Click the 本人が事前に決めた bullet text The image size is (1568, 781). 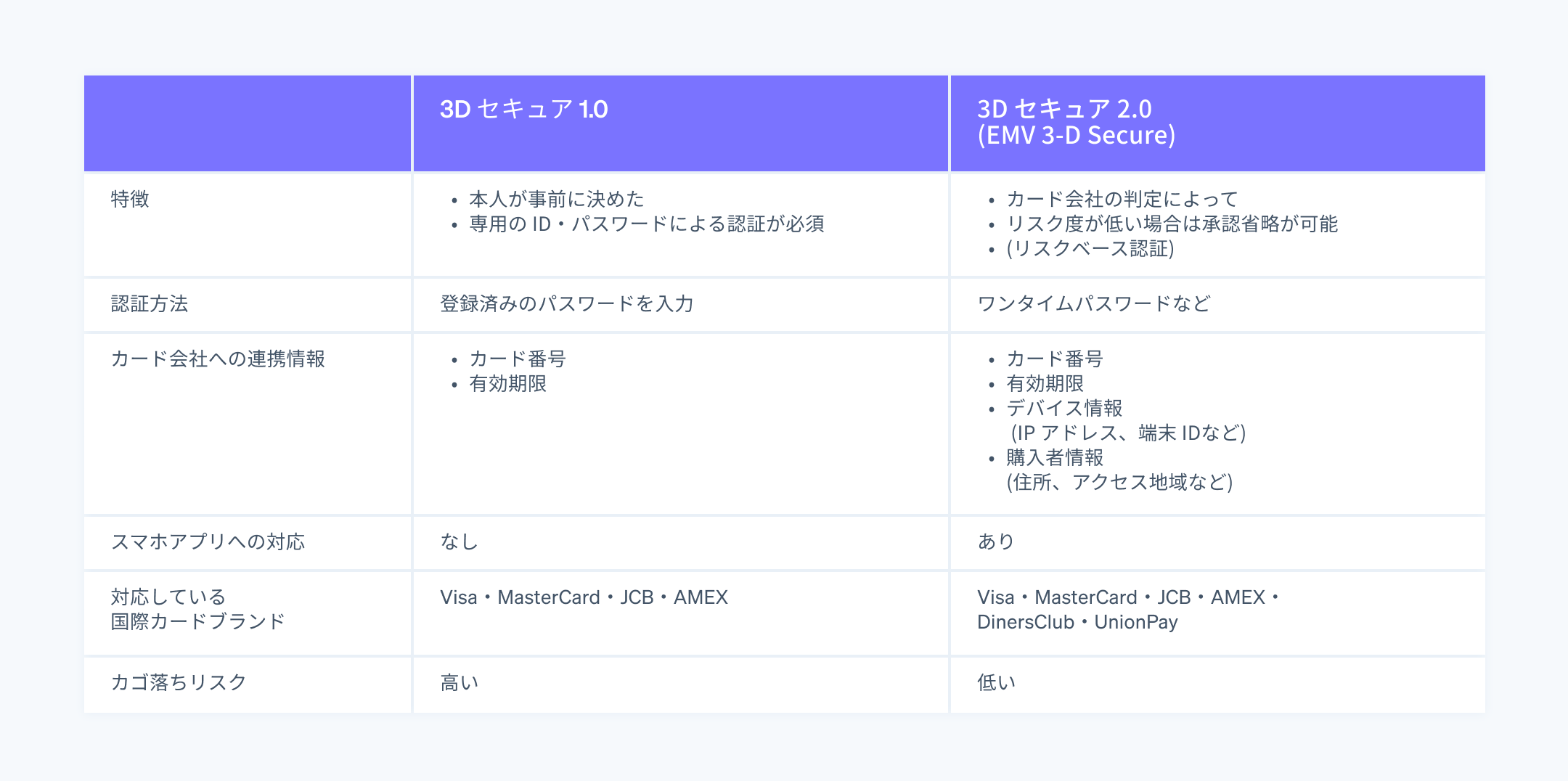pyautogui.click(x=557, y=199)
